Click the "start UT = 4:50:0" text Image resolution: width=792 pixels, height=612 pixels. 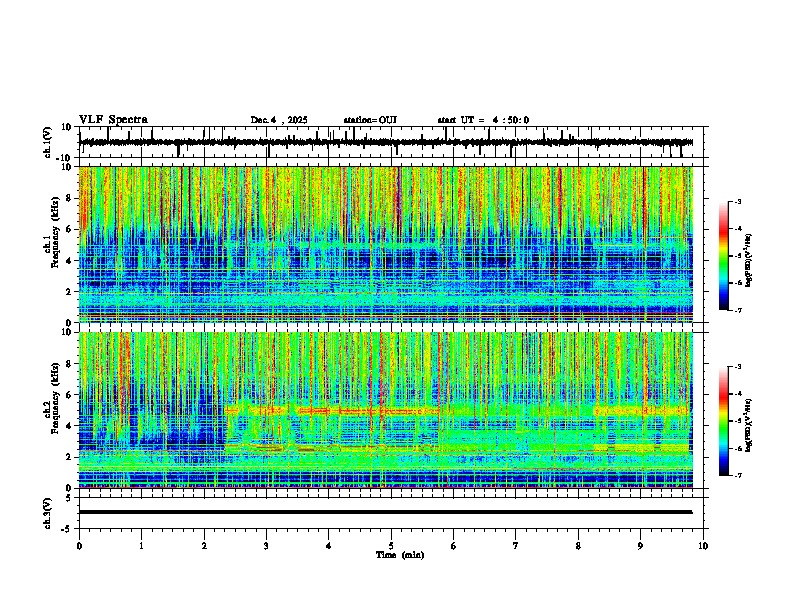pyautogui.click(x=483, y=120)
